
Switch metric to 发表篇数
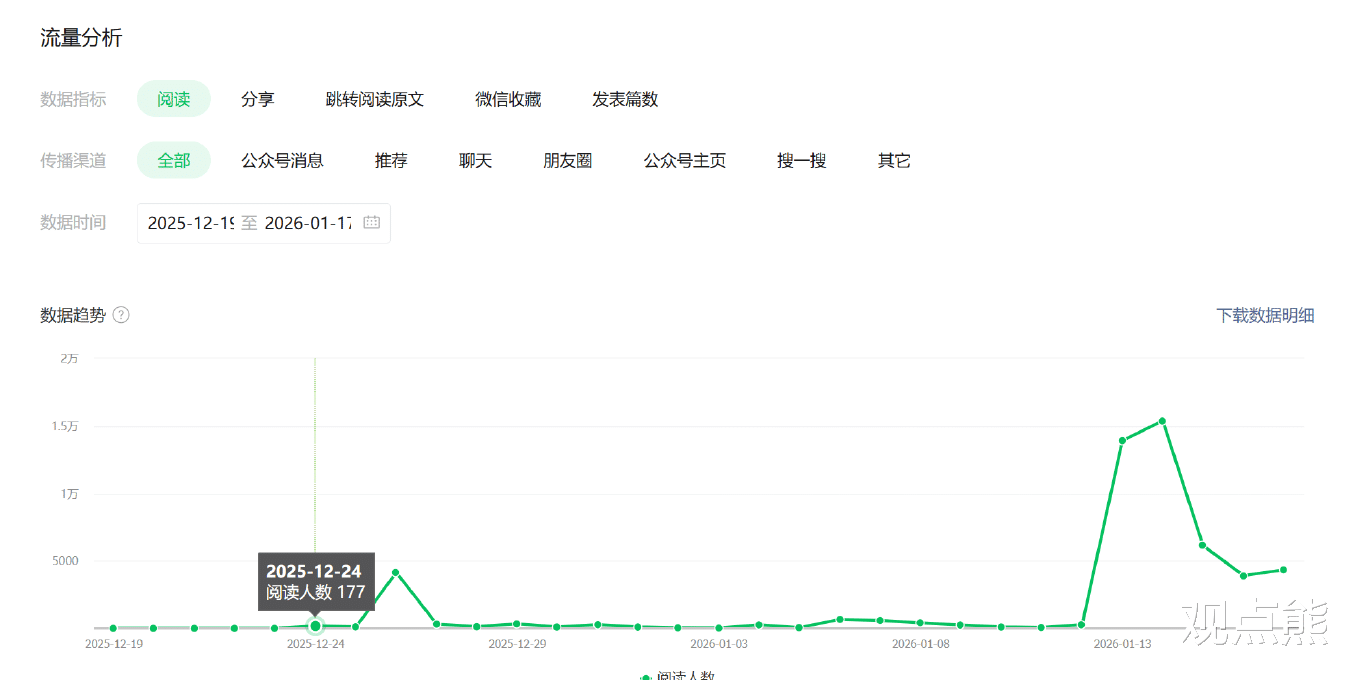(625, 99)
